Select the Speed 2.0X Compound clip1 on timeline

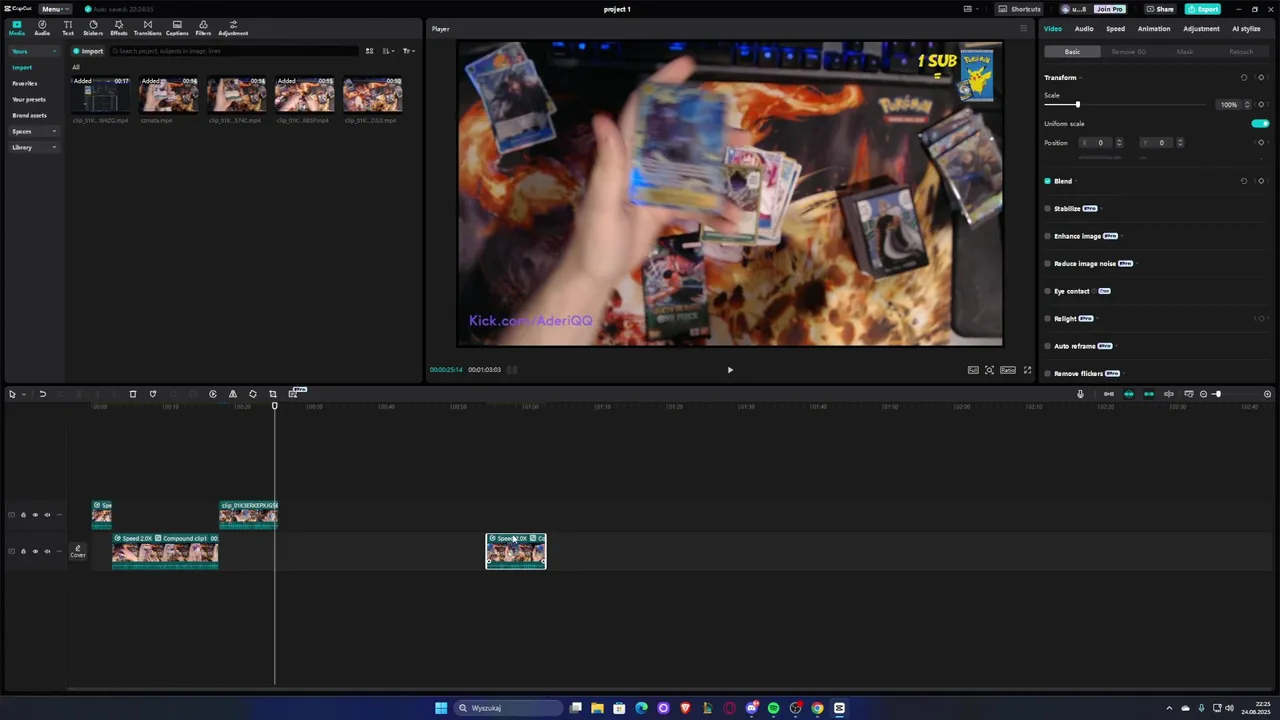pos(165,551)
